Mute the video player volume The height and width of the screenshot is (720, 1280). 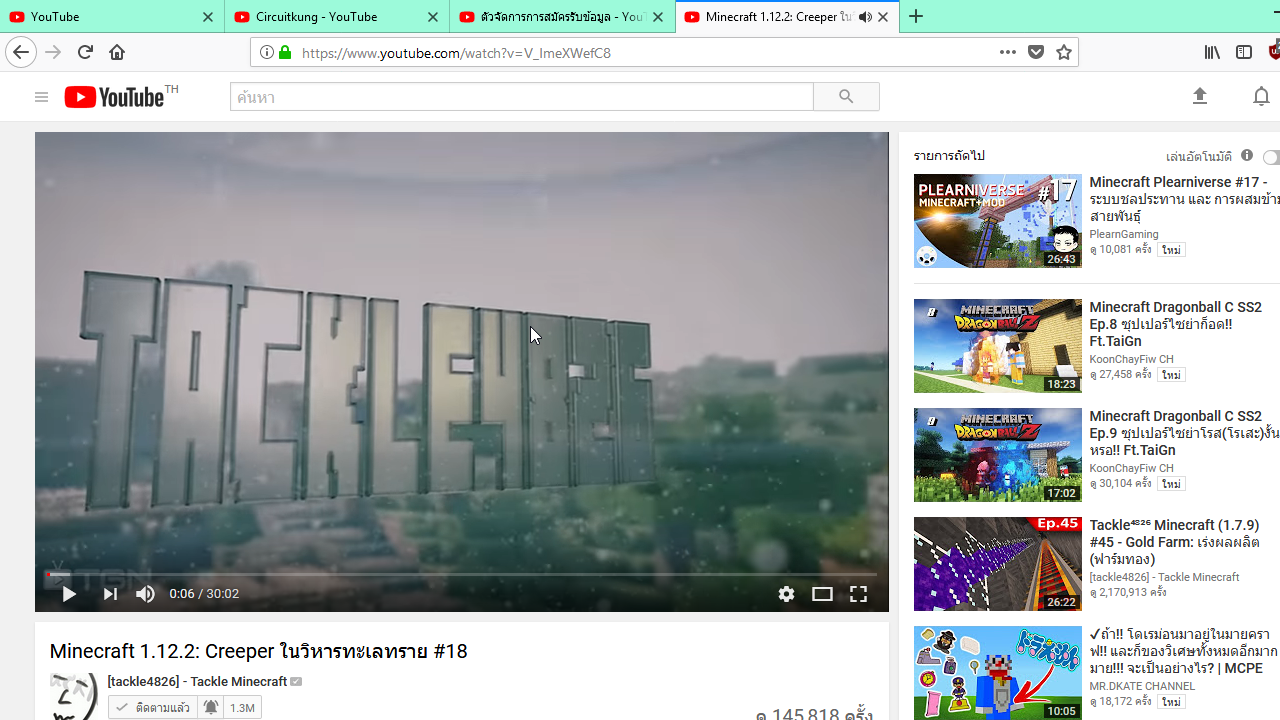click(x=146, y=594)
